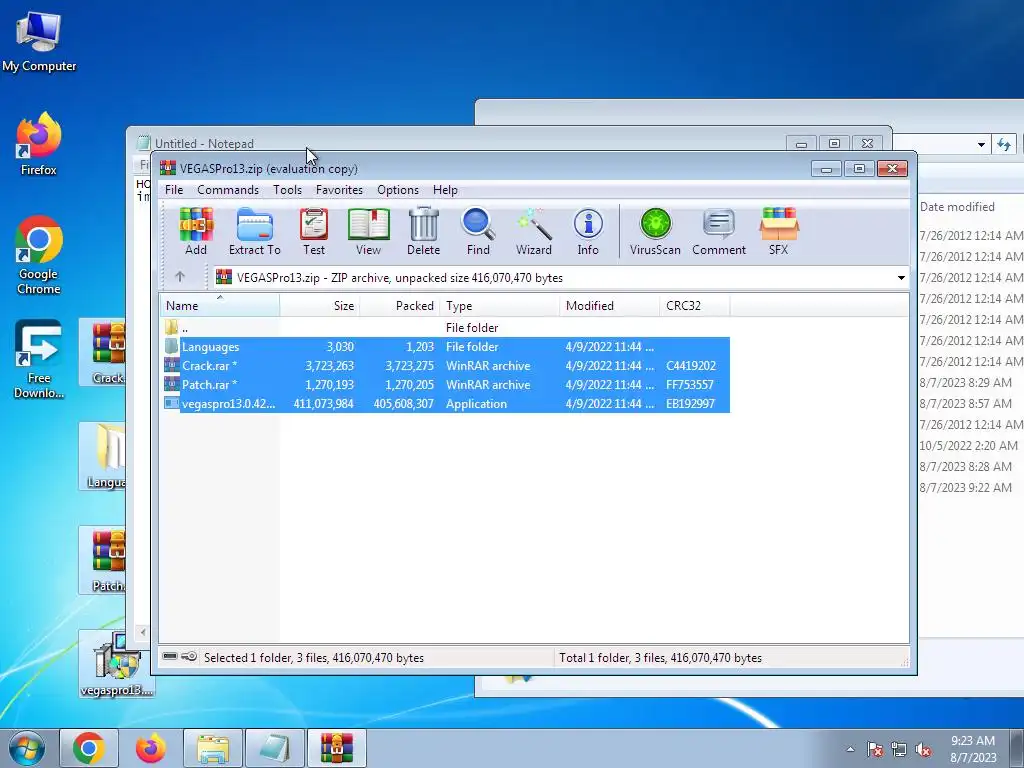Screen dimensions: 1024x768
Task: Start VirusScan on the archive
Action: point(655,231)
